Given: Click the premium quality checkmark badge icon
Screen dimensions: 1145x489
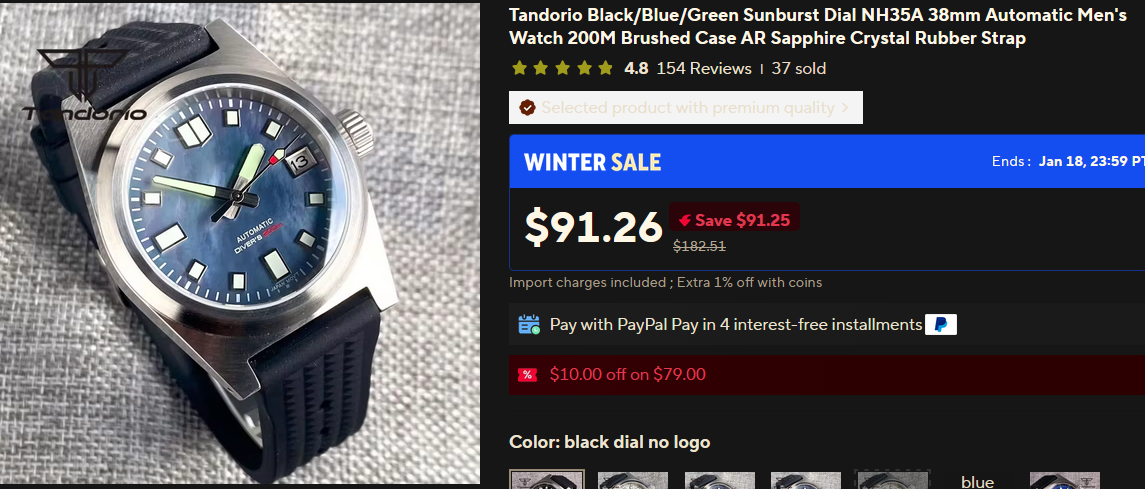Looking at the screenshot, I should [x=527, y=108].
